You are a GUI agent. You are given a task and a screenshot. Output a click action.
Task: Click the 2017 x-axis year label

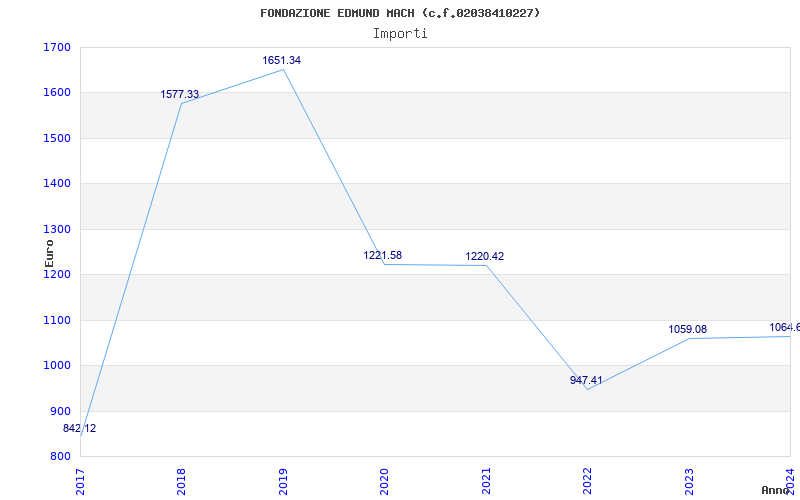[80, 482]
